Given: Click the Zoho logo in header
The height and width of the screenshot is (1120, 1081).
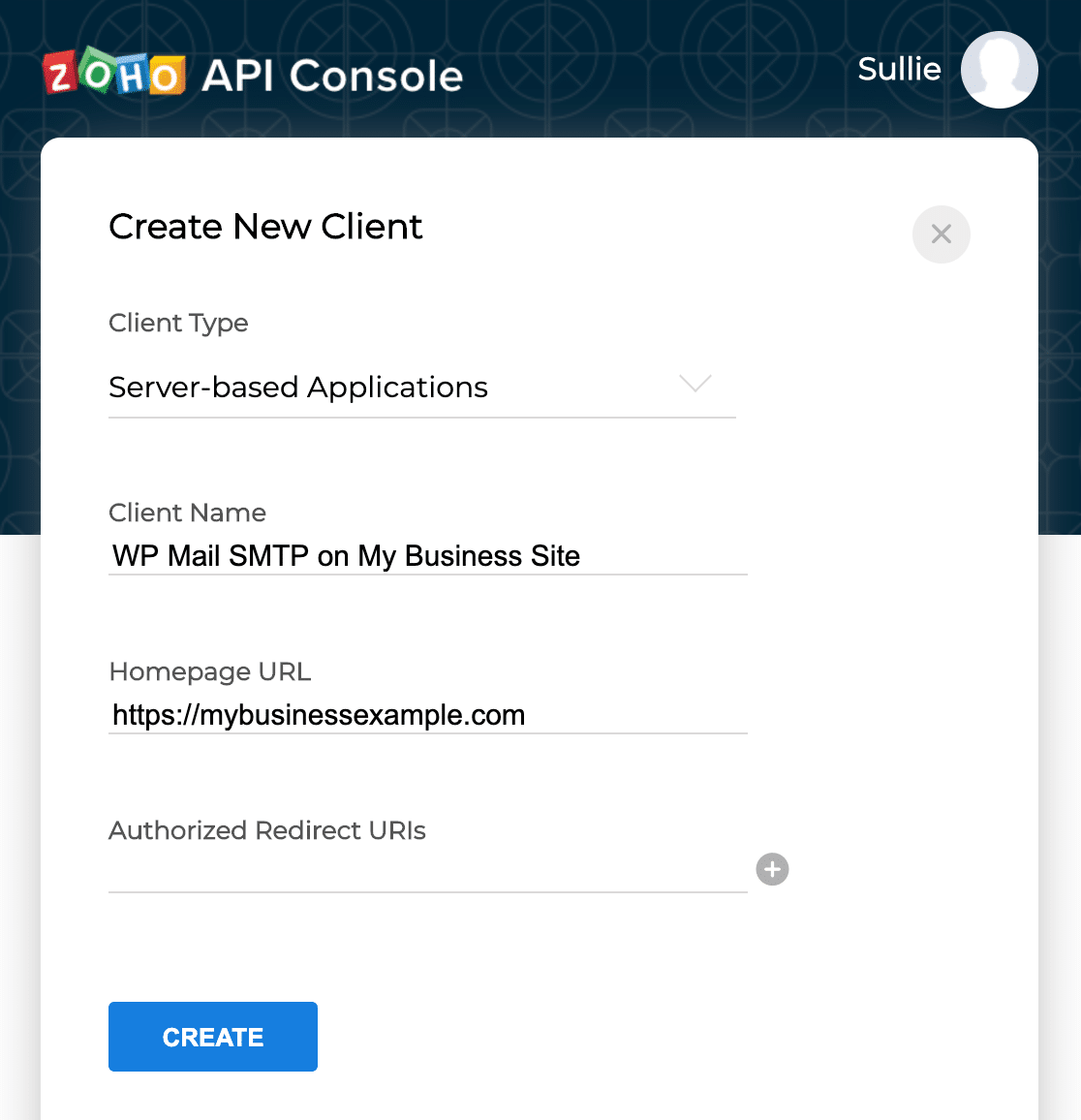Looking at the screenshot, I should [x=114, y=72].
